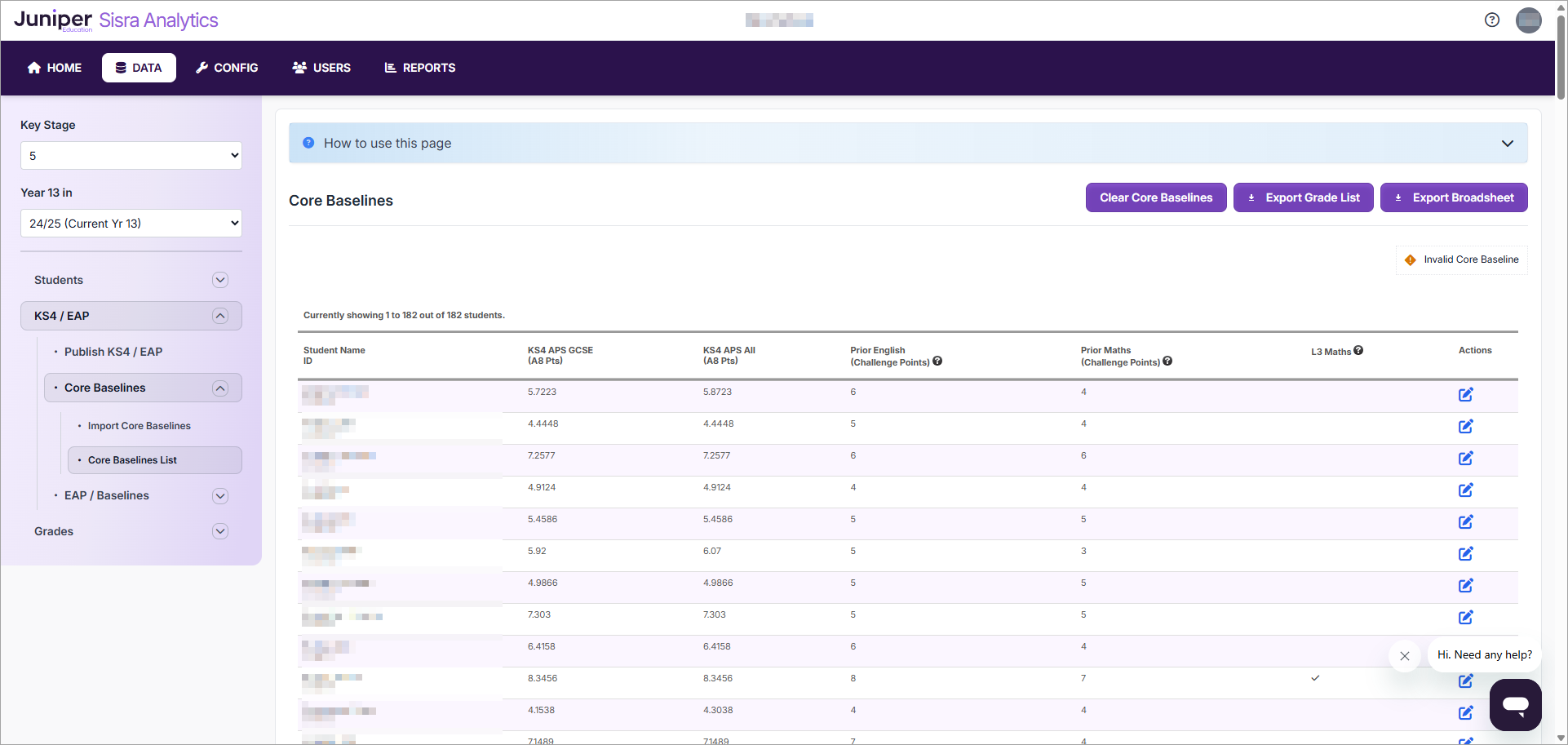Open the Key Stage dropdown
The width and height of the screenshot is (1568, 745).
tap(131, 156)
